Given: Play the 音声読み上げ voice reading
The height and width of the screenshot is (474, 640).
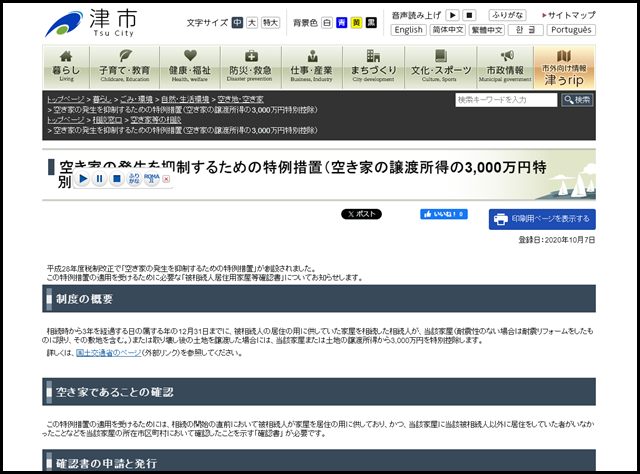Looking at the screenshot, I should tap(452, 16).
